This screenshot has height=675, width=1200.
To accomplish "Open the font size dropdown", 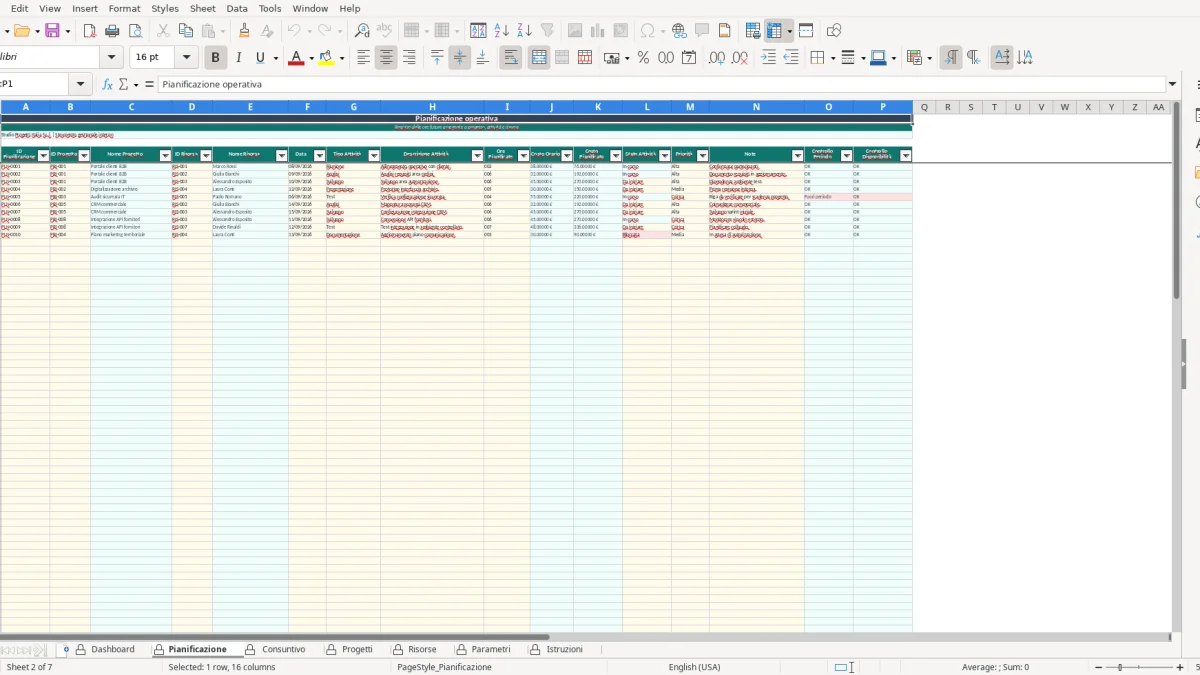I will click(188, 58).
